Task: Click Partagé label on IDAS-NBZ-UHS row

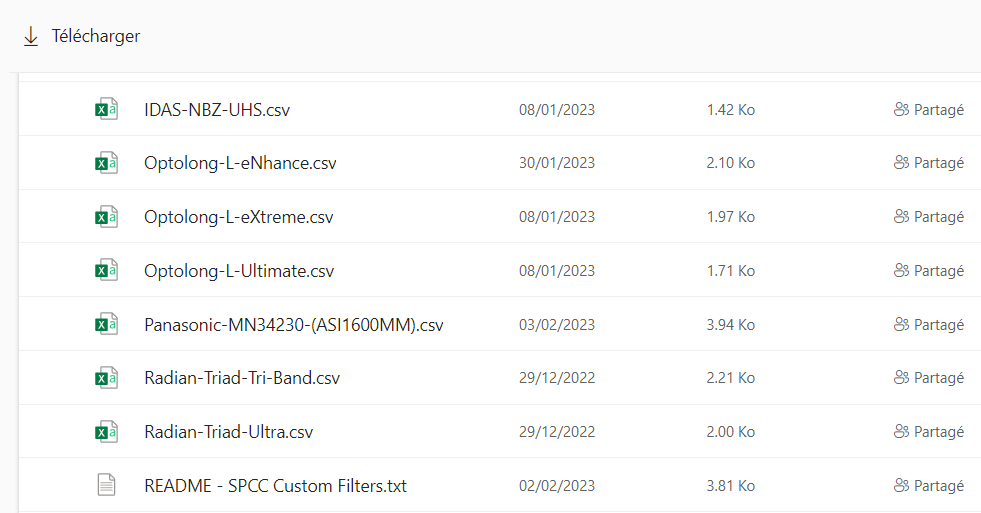Action: (938, 110)
